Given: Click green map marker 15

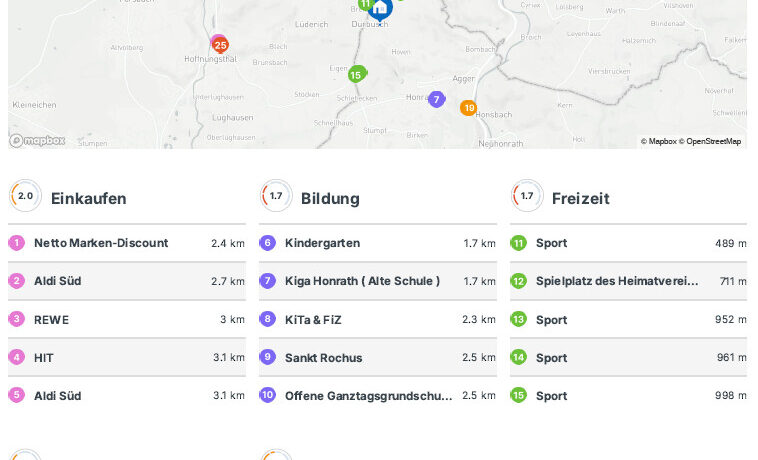Looking at the screenshot, I should click(356, 74).
